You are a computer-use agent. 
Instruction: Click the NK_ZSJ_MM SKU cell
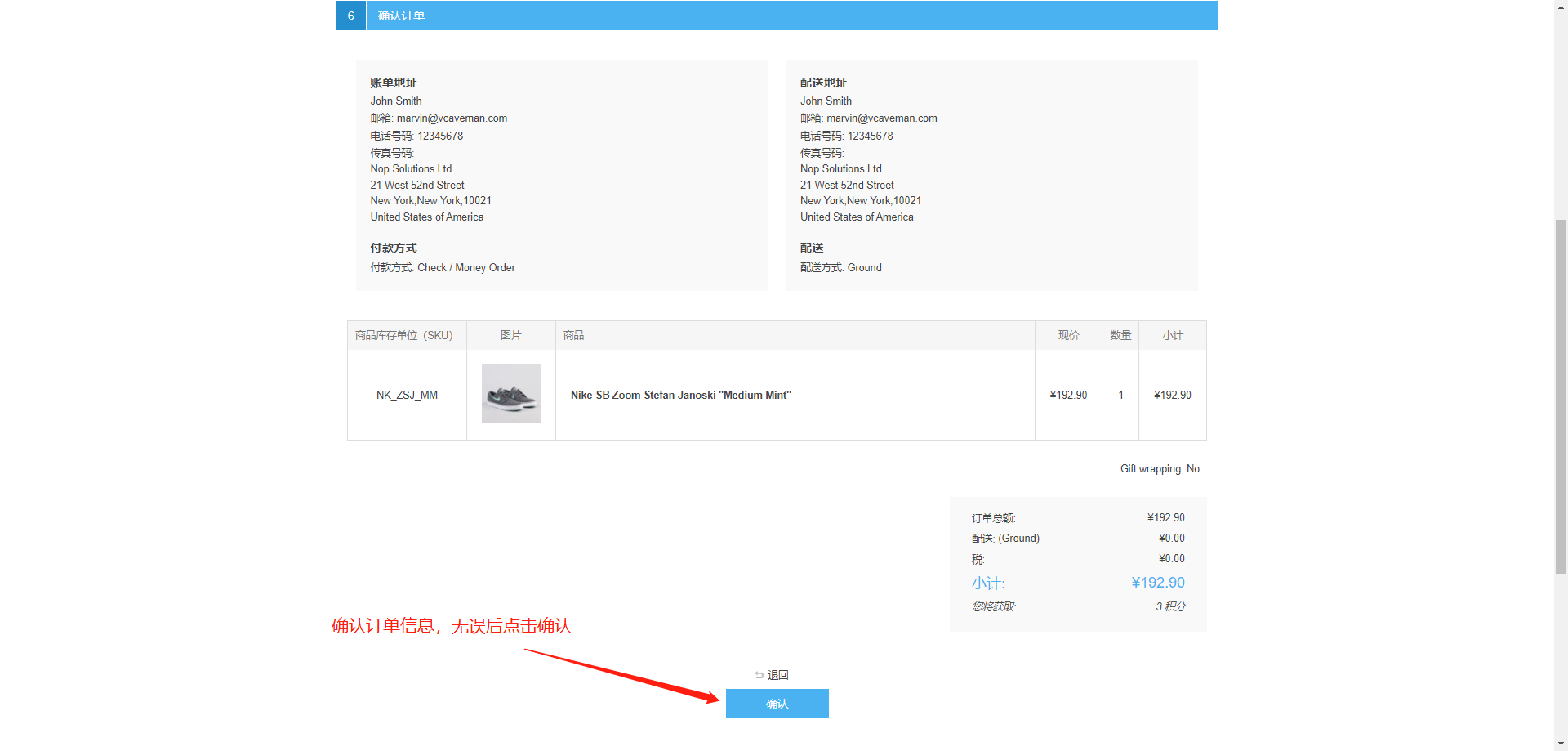[407, 395]
